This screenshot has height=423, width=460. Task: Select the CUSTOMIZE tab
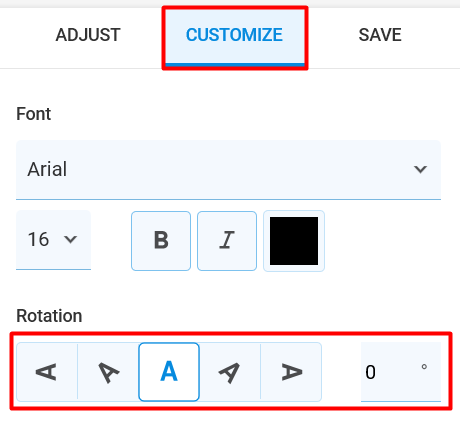pos(234,35)
